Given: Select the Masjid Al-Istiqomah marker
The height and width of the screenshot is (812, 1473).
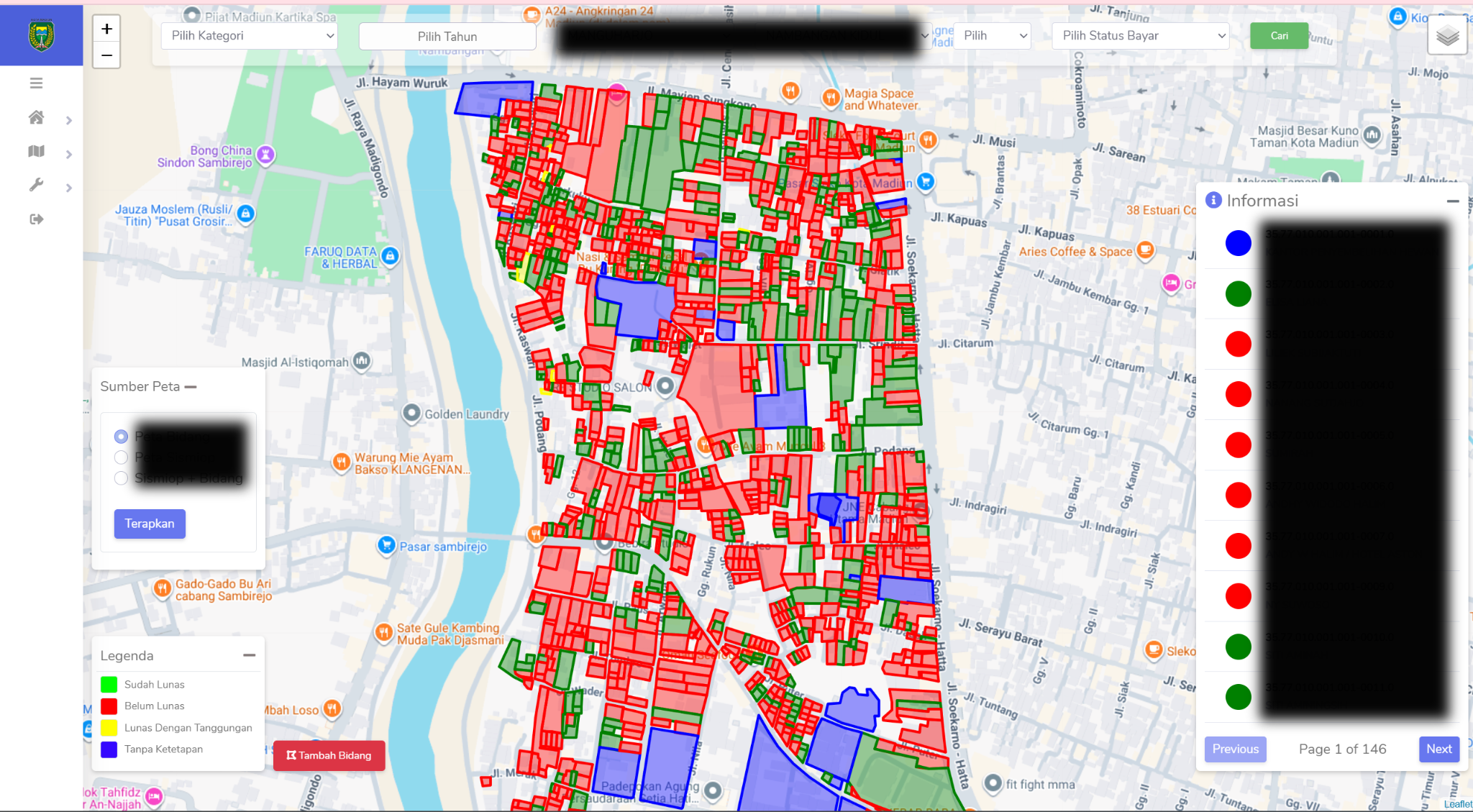Looking at the screenshot, I should (362, 360).
